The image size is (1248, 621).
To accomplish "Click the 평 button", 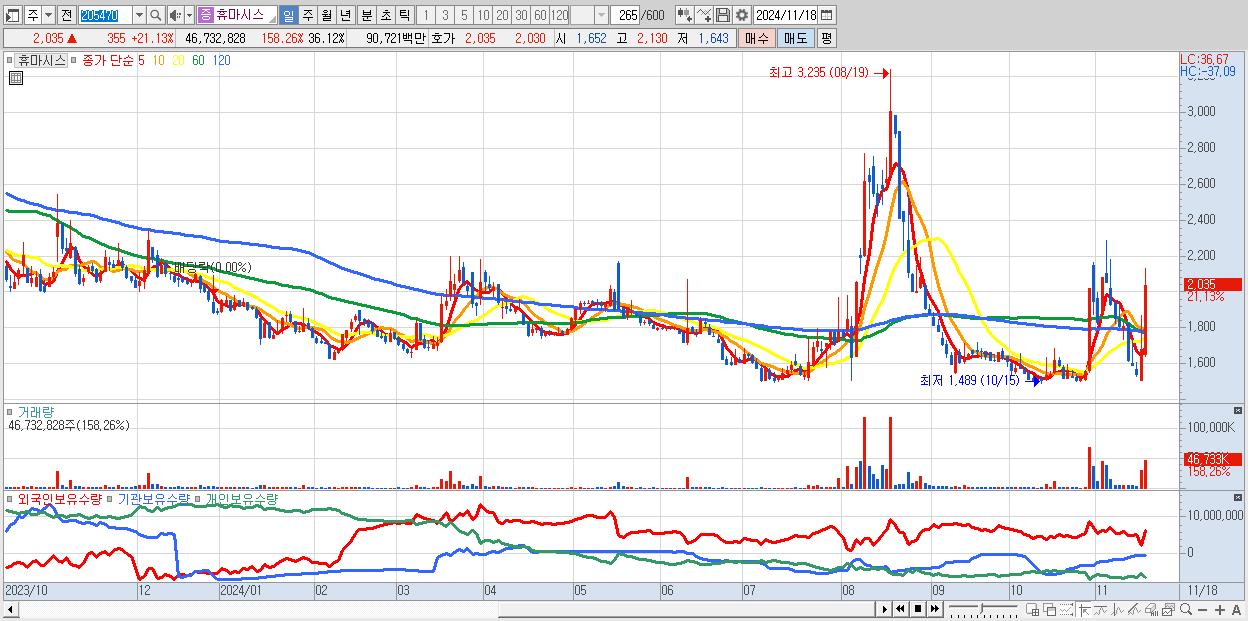I will coord(825,38).
